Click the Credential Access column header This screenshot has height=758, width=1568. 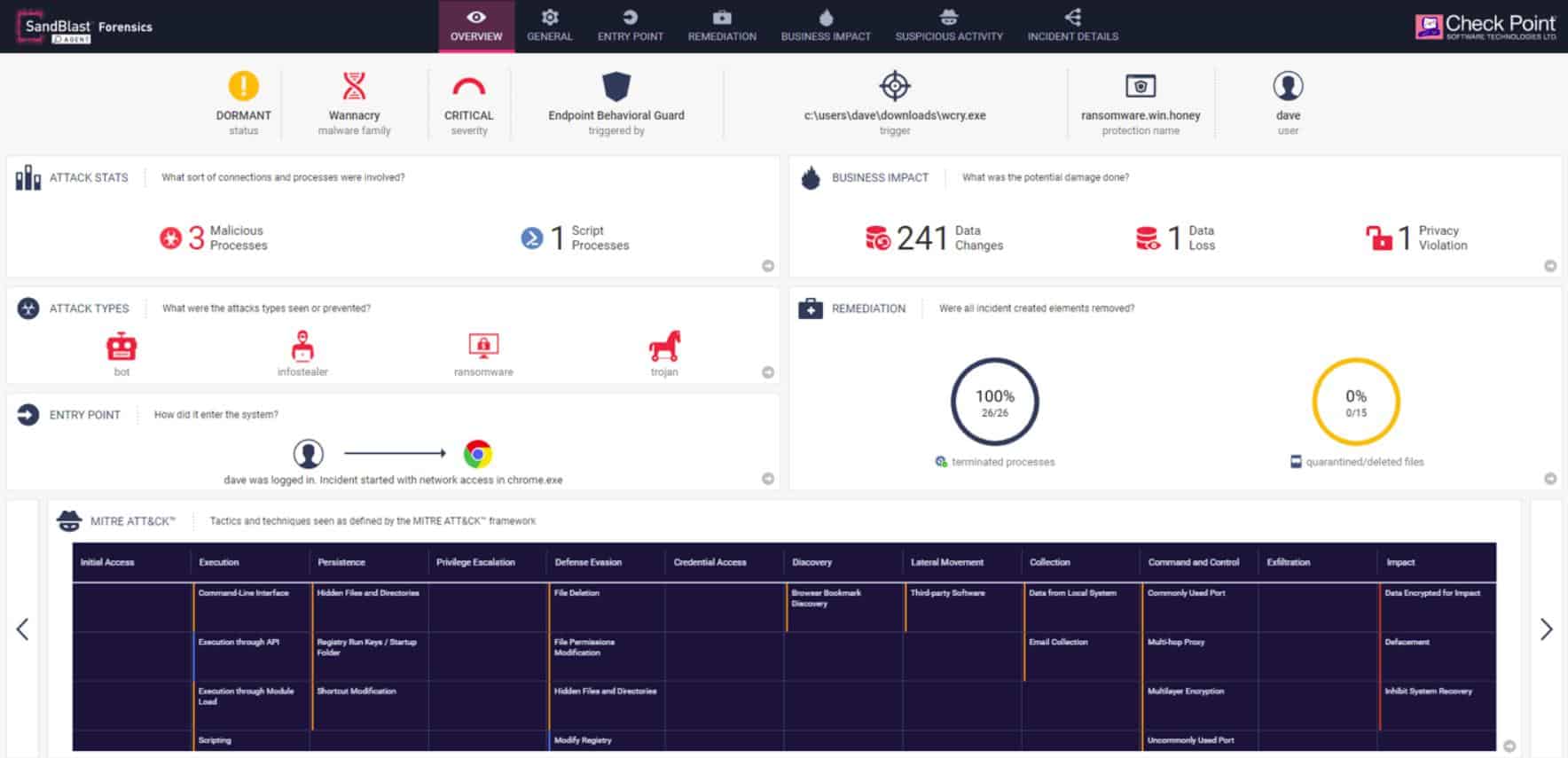[x=710, y=562]
